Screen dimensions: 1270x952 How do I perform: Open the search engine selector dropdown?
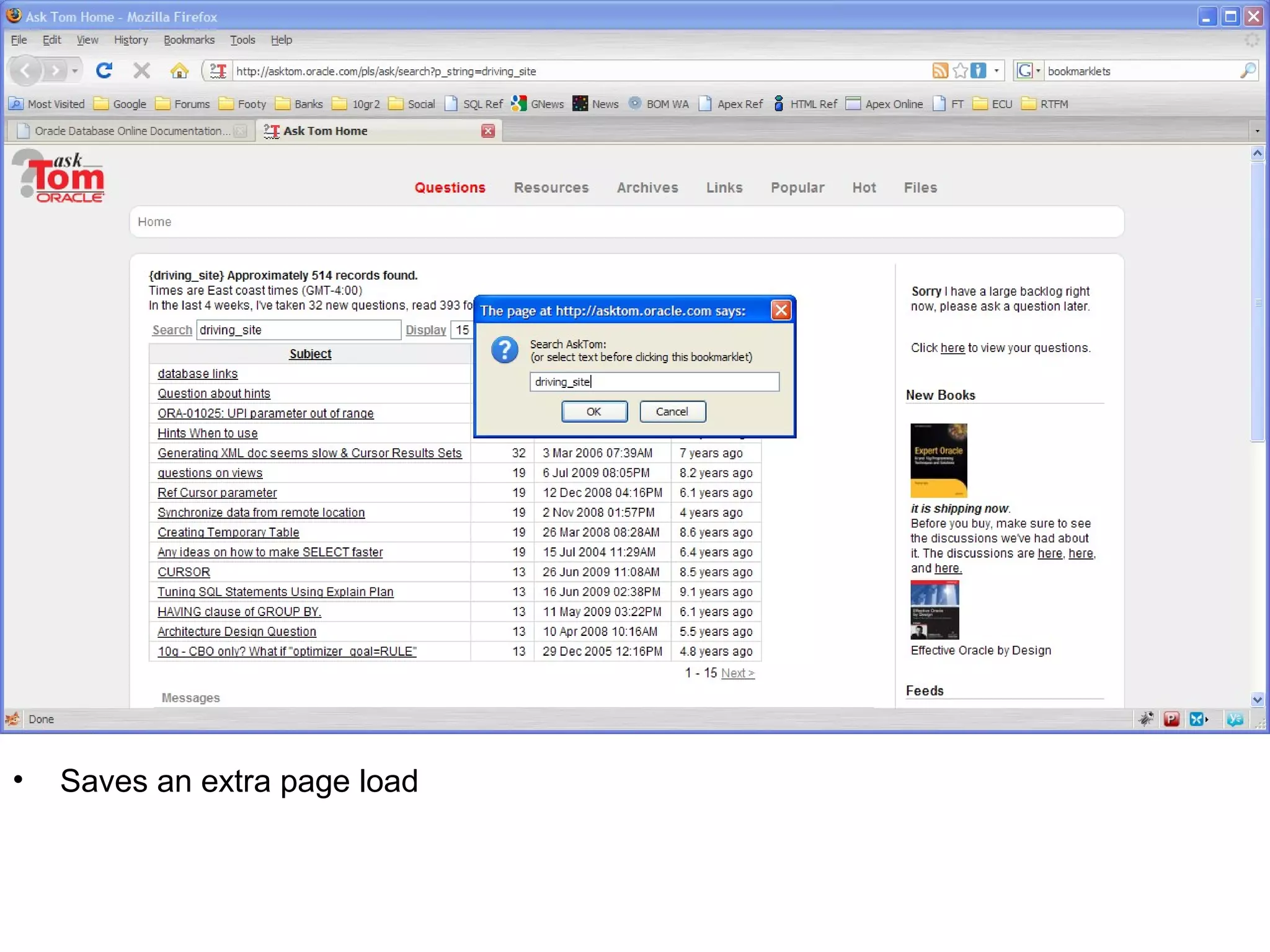click(x=1029, y=71)
